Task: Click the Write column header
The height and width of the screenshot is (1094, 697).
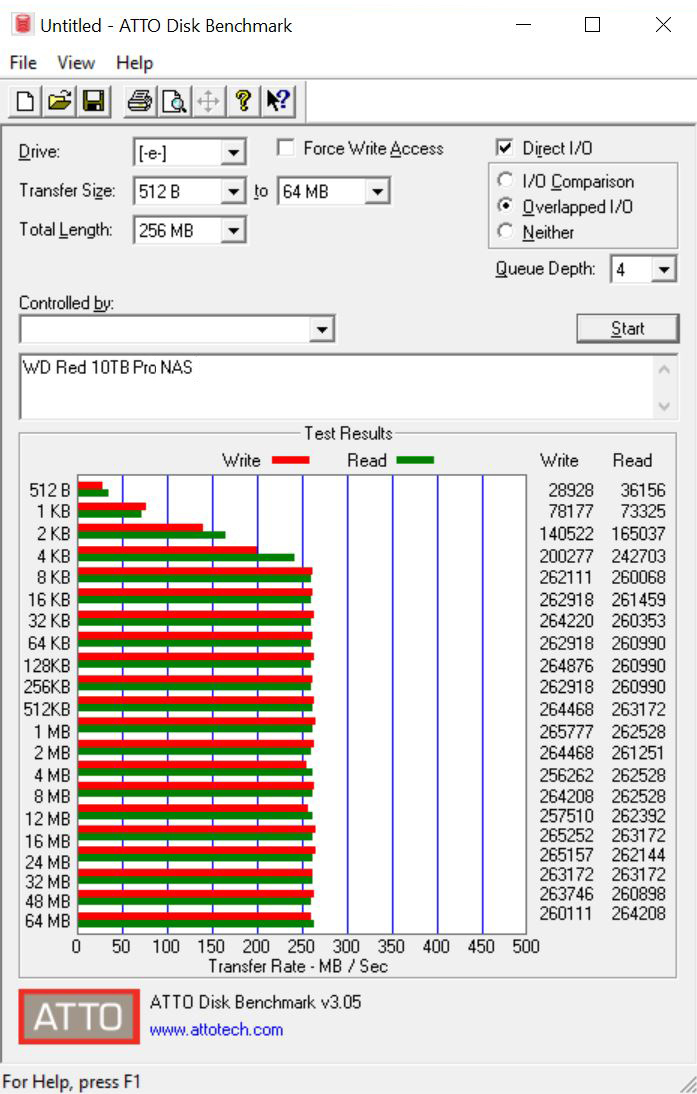Action: (559, 460)
